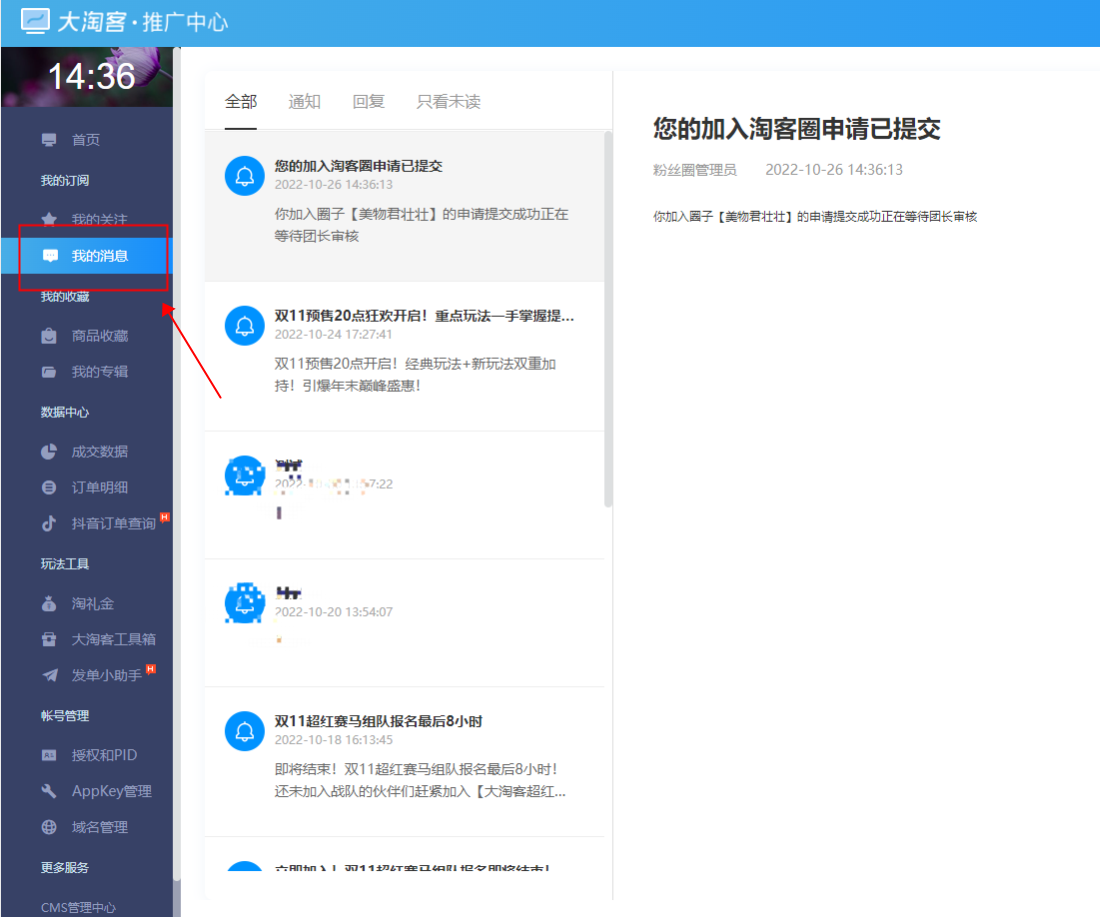Open the 双11预售20点狂欢开启 message
This screenshot has height=917, width=1100.
click(x=424, y=317)
